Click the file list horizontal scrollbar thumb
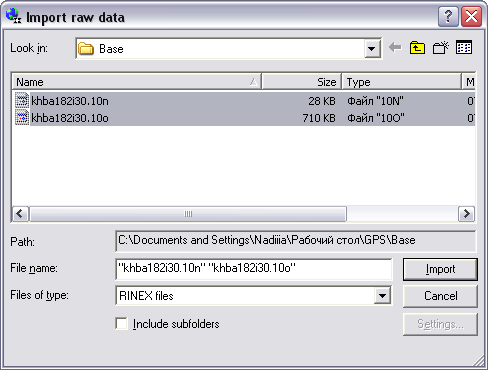The height and width of the screenshot is (370, 488). coord(188,214)
